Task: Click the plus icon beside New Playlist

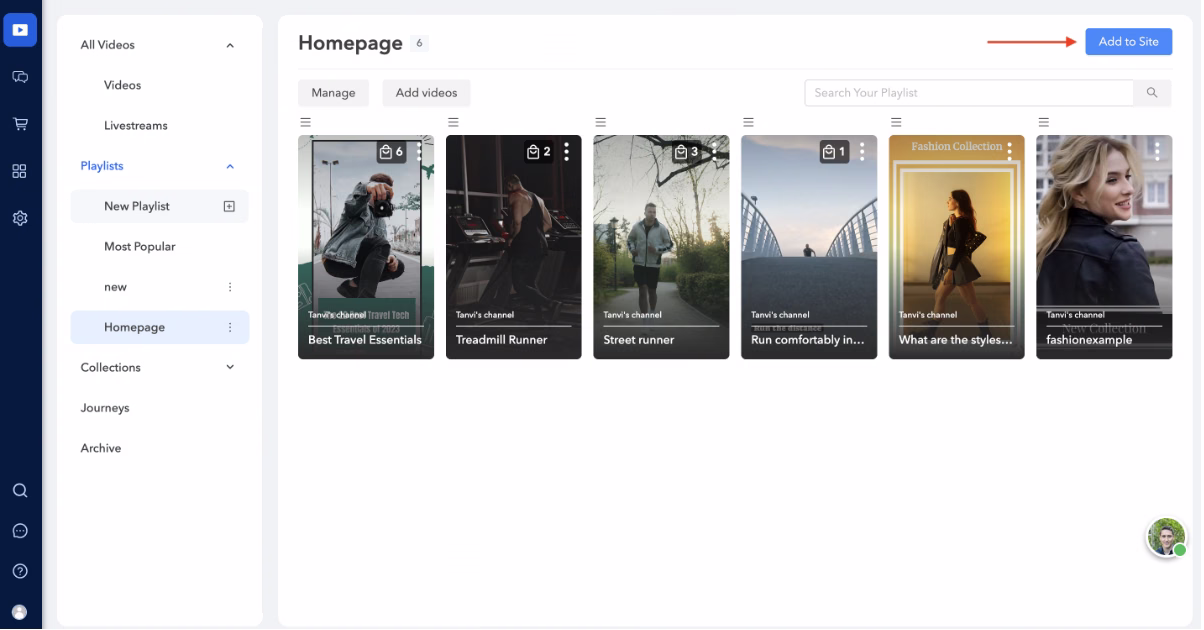Action: 229,206
